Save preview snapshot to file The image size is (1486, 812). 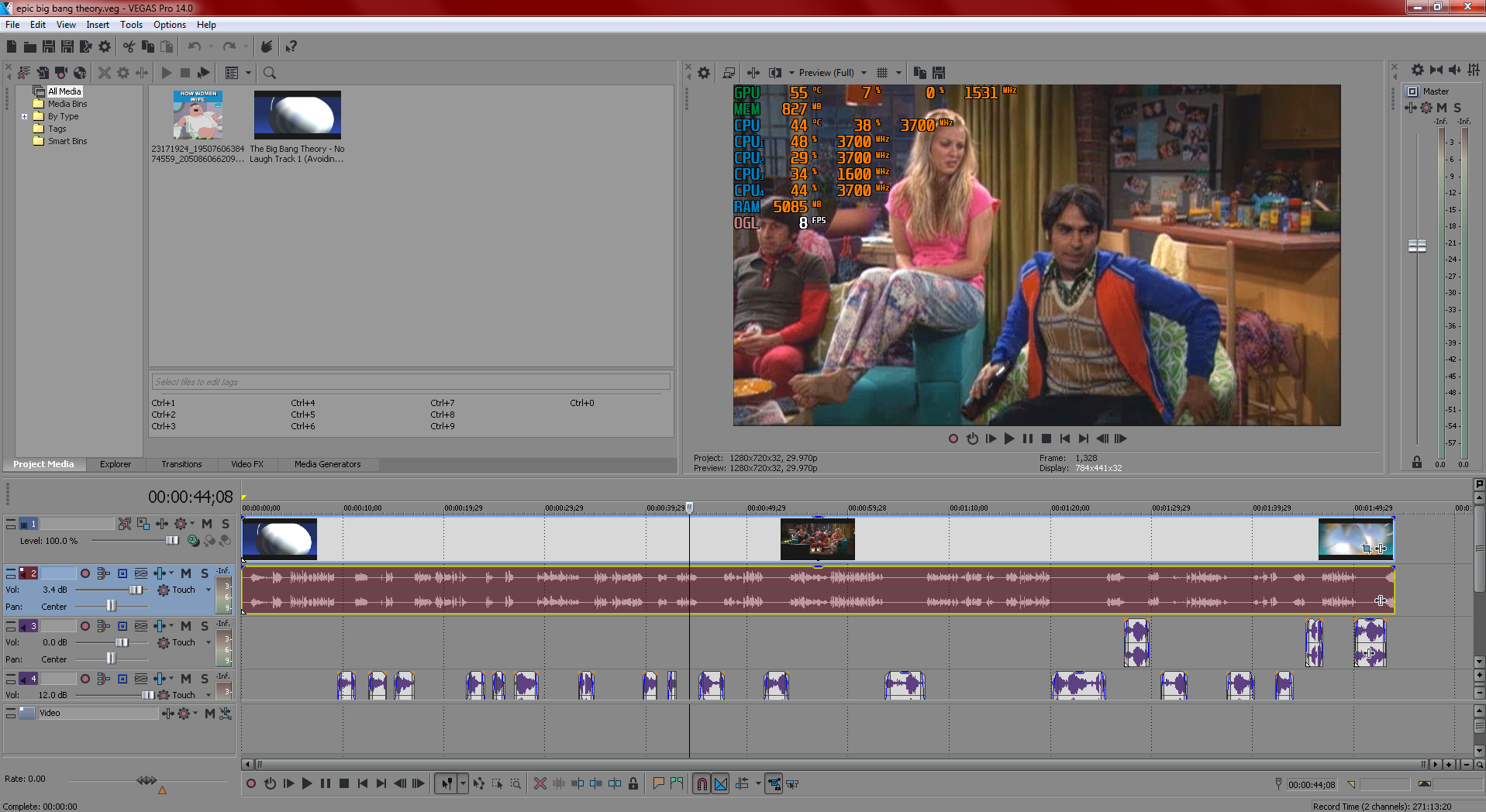939,73
